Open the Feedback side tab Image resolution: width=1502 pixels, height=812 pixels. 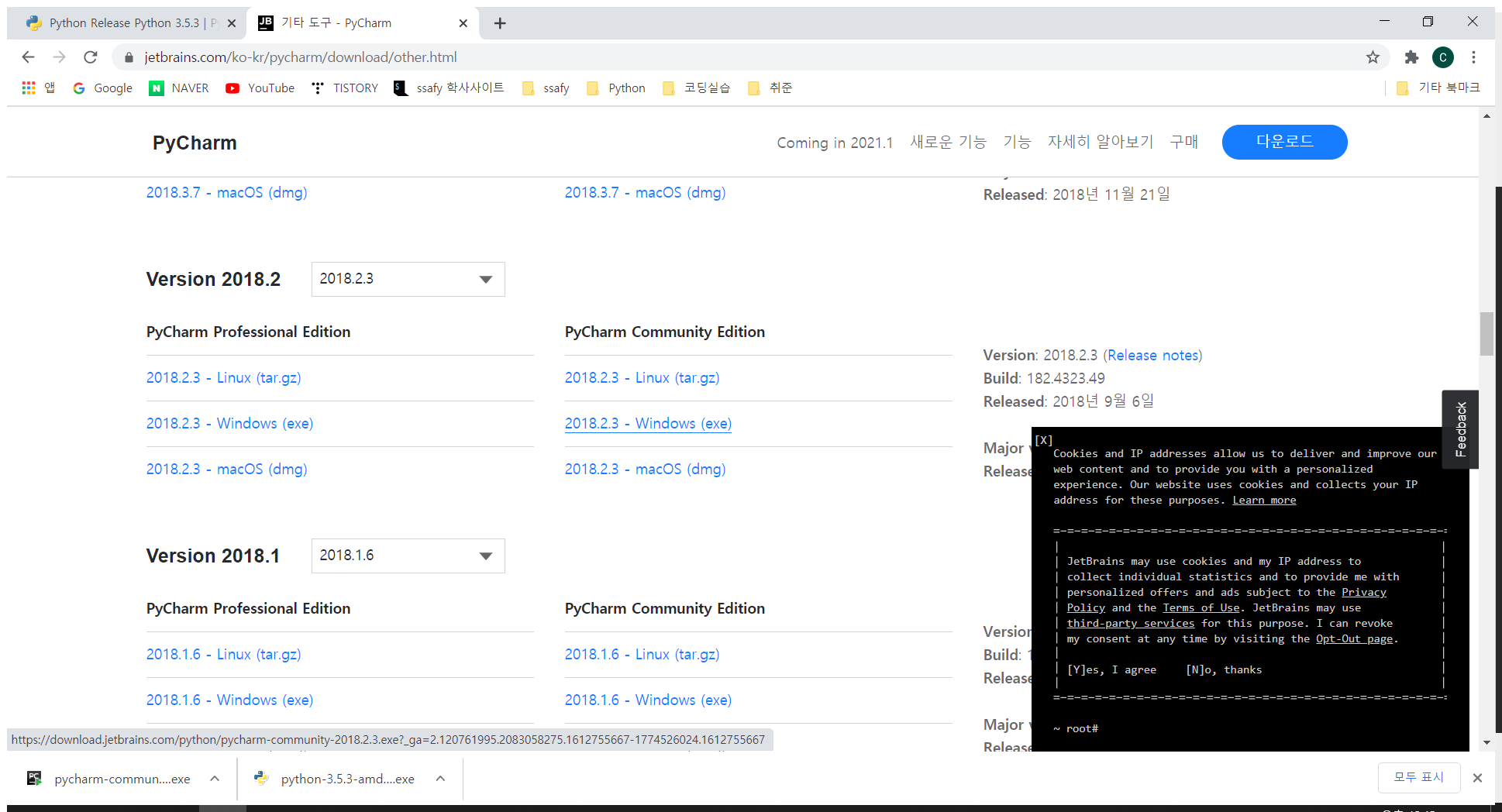1460,429
